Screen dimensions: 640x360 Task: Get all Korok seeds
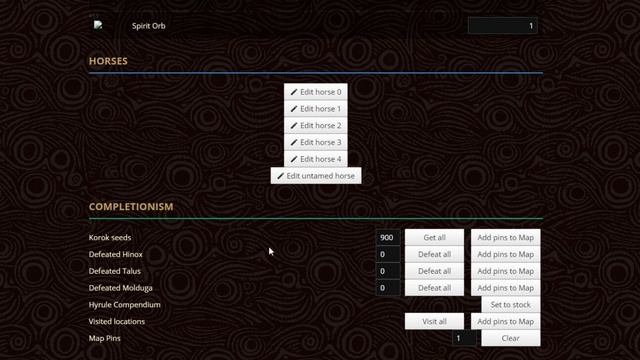(x=434, y=237)
